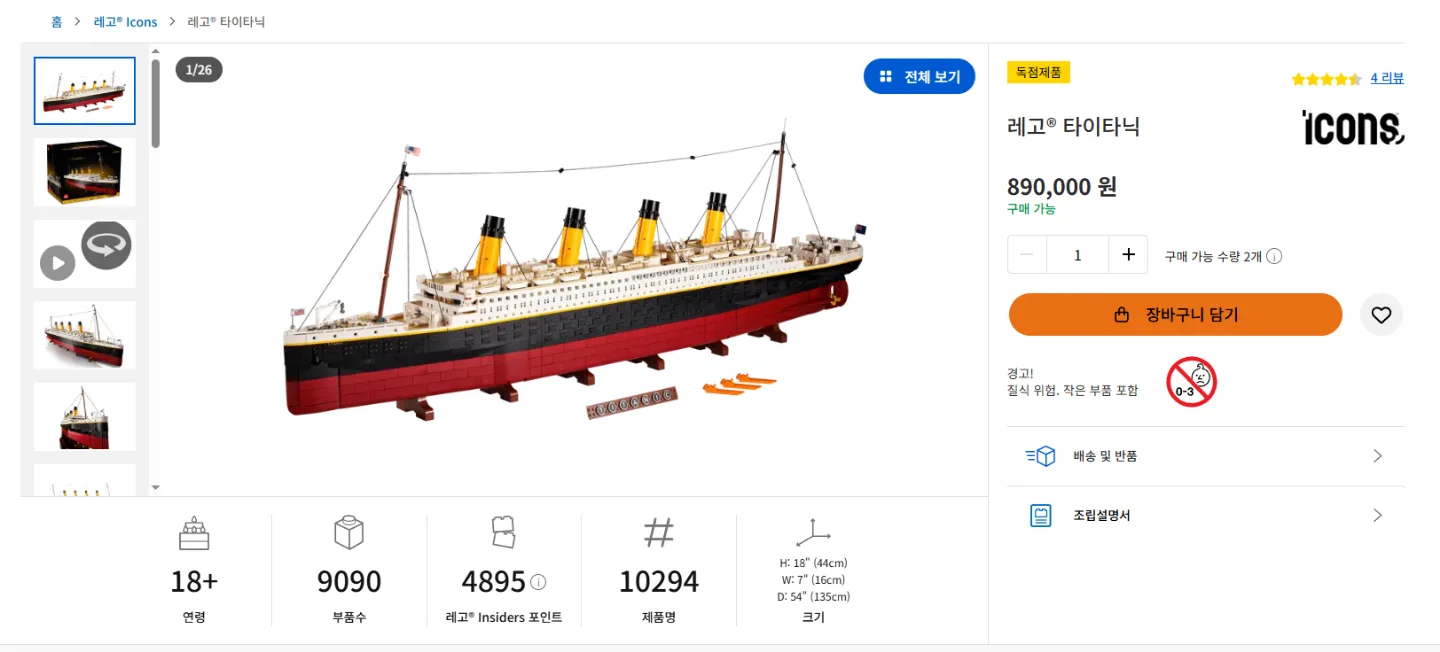Select the boxed Titanic thumbnail image
This screenshot has height=652, width=1440.
84,172
